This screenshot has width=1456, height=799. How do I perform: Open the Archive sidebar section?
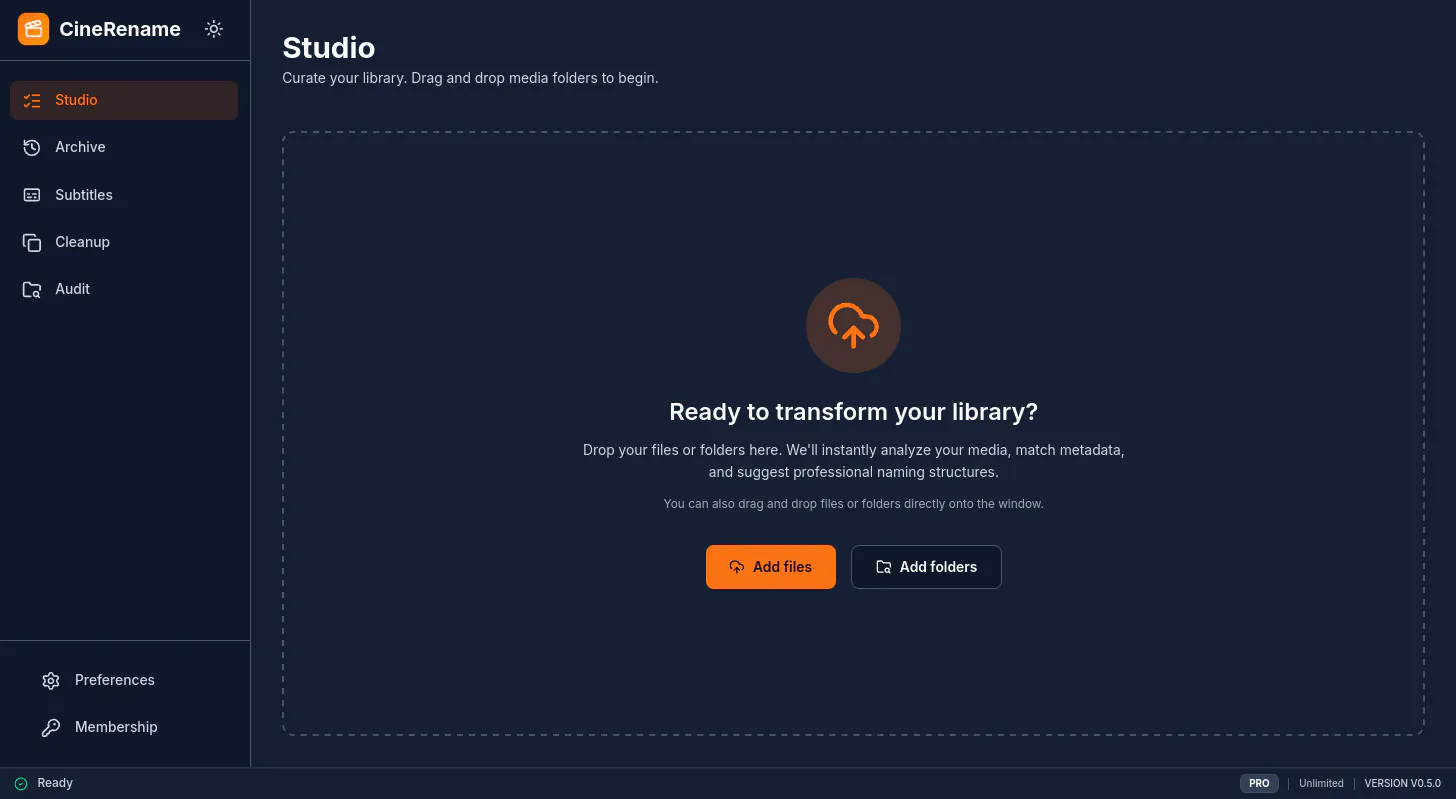click(x=124, y=147)
